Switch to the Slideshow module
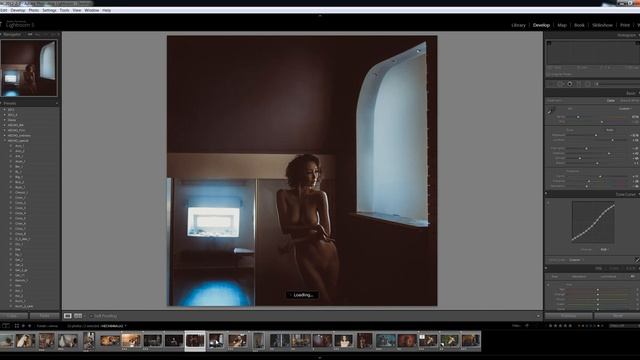Screen dimensions: 640x360 click(602, 25)
